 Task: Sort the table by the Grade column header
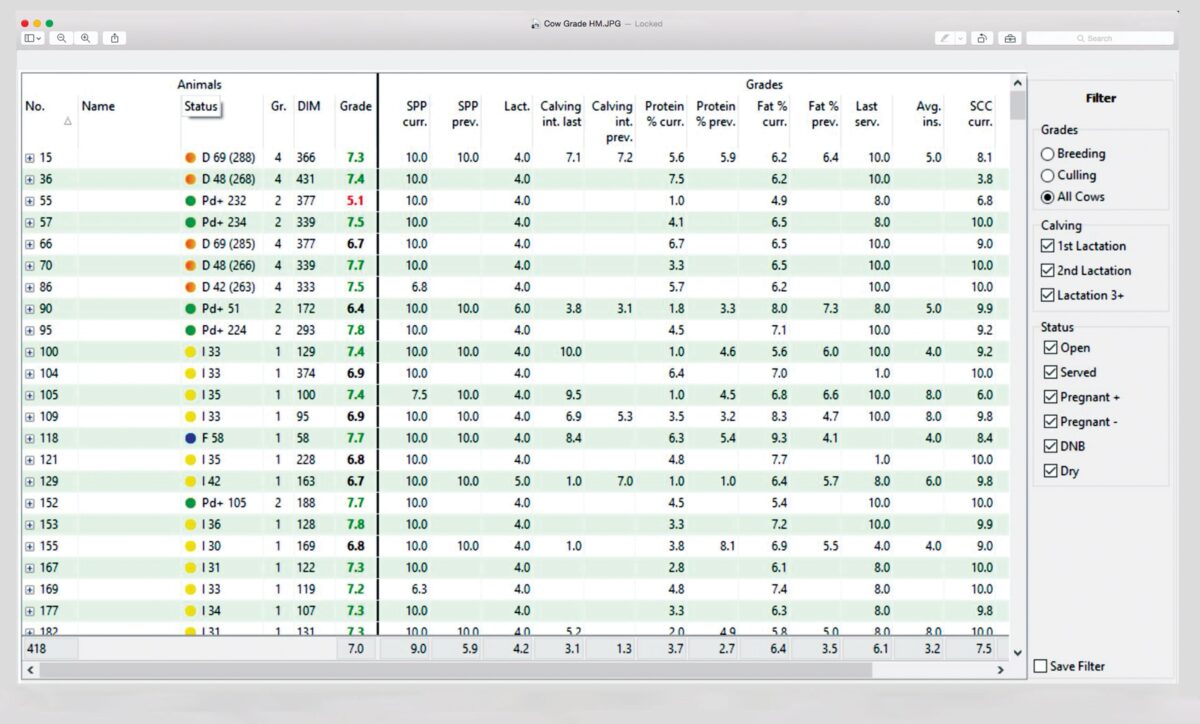point(356,106)
